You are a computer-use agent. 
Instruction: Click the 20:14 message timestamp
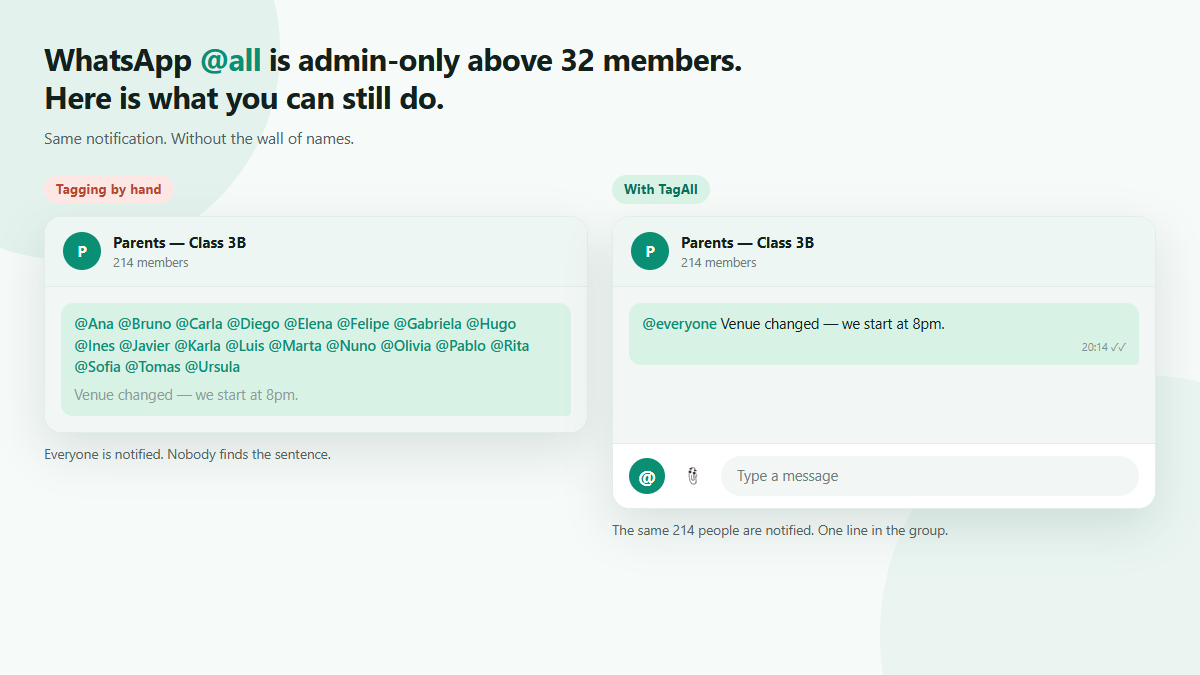[x=1094, y=347]
